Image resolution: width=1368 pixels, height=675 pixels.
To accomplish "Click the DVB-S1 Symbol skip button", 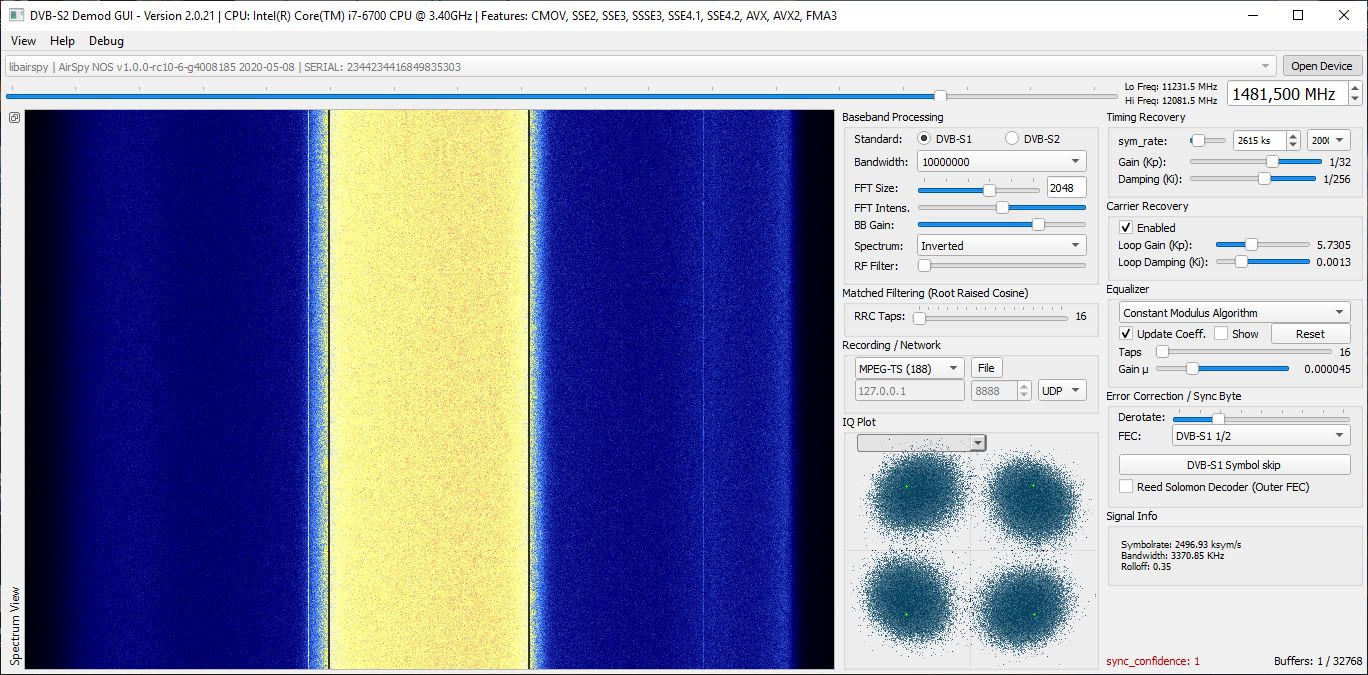I will coord(1233,465).
